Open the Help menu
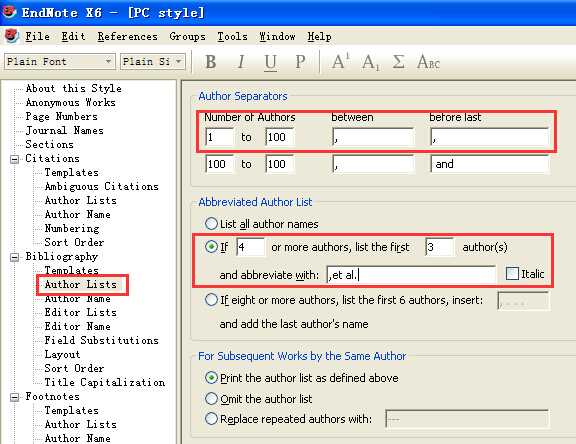Screen dimensions: 576x444 click(x=320, y=36)
